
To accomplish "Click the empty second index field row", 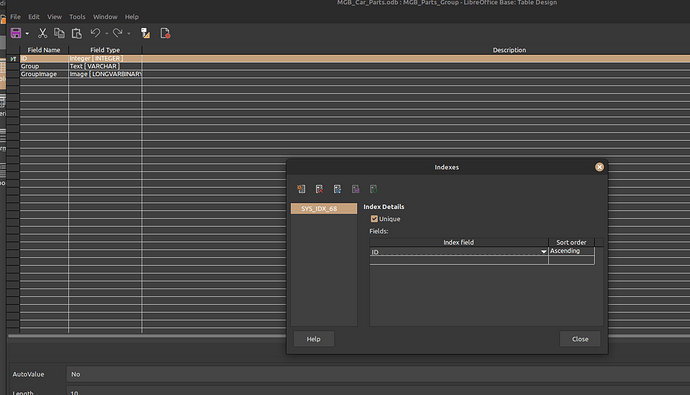I will 459,260.
